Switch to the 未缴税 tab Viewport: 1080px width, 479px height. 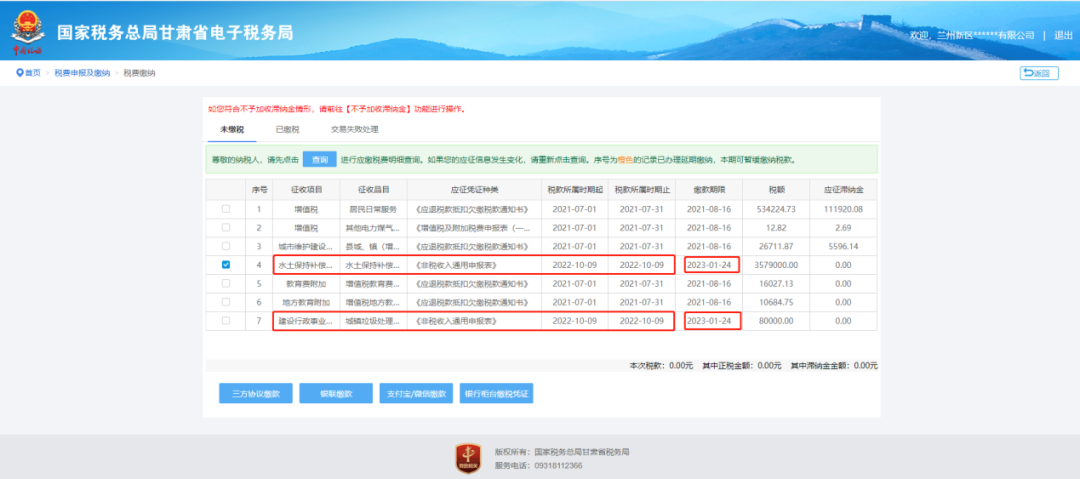click(x=232, y=129)
